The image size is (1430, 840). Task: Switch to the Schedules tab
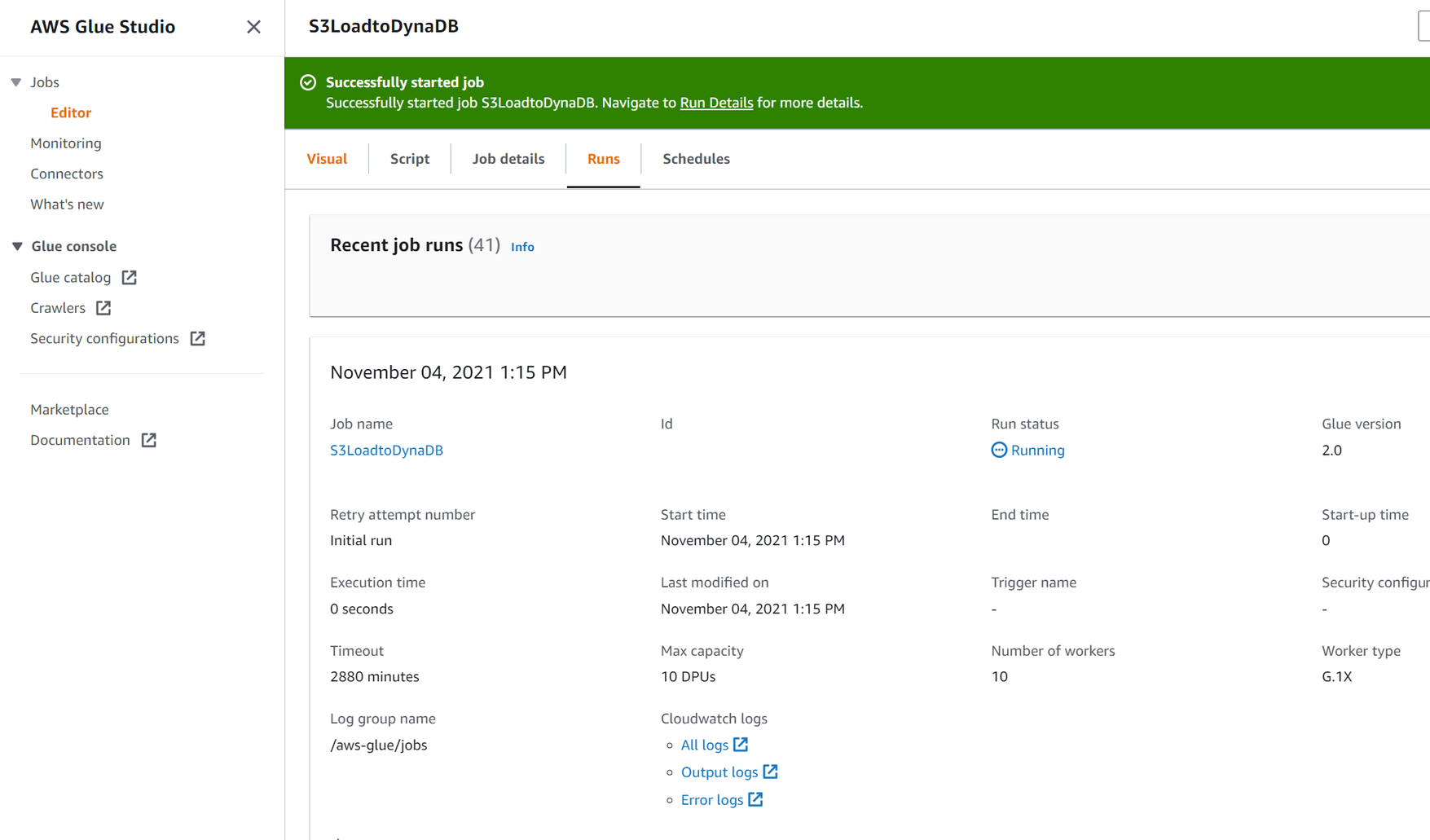(696, 158)
